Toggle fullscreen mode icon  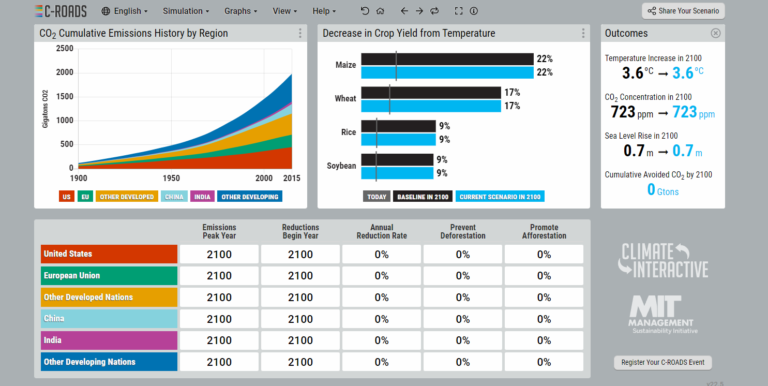pyautogui.click(x=458, y=11)
